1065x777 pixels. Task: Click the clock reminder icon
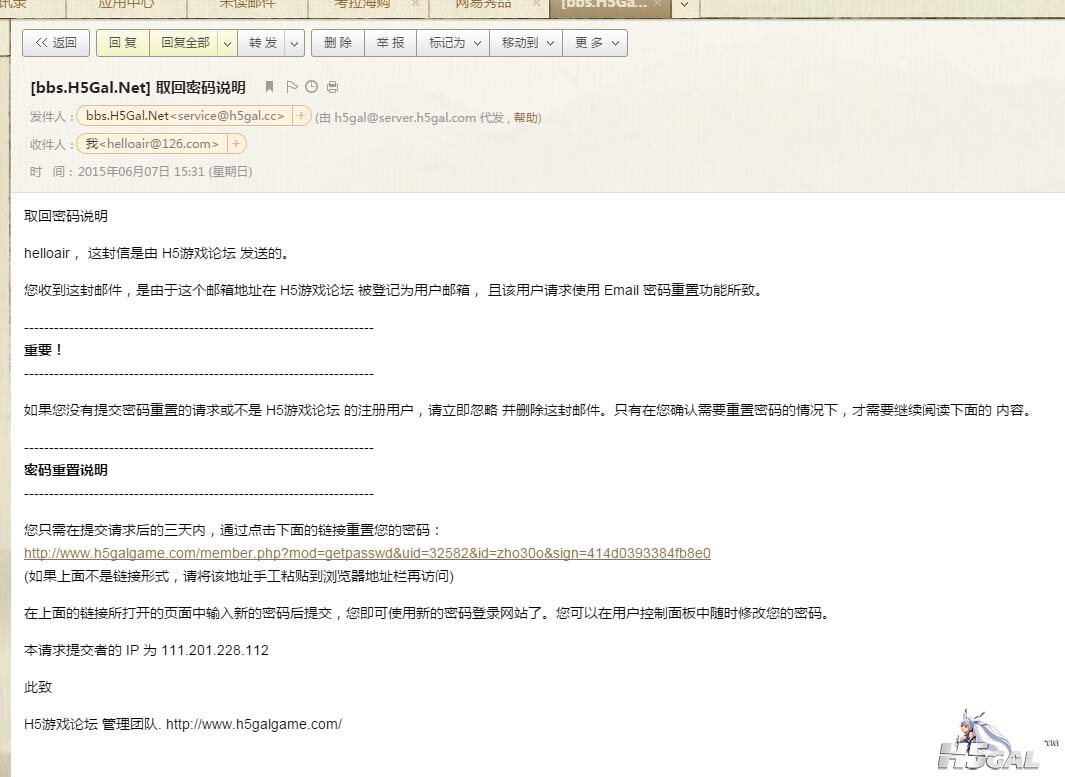[x=311, y=88]
